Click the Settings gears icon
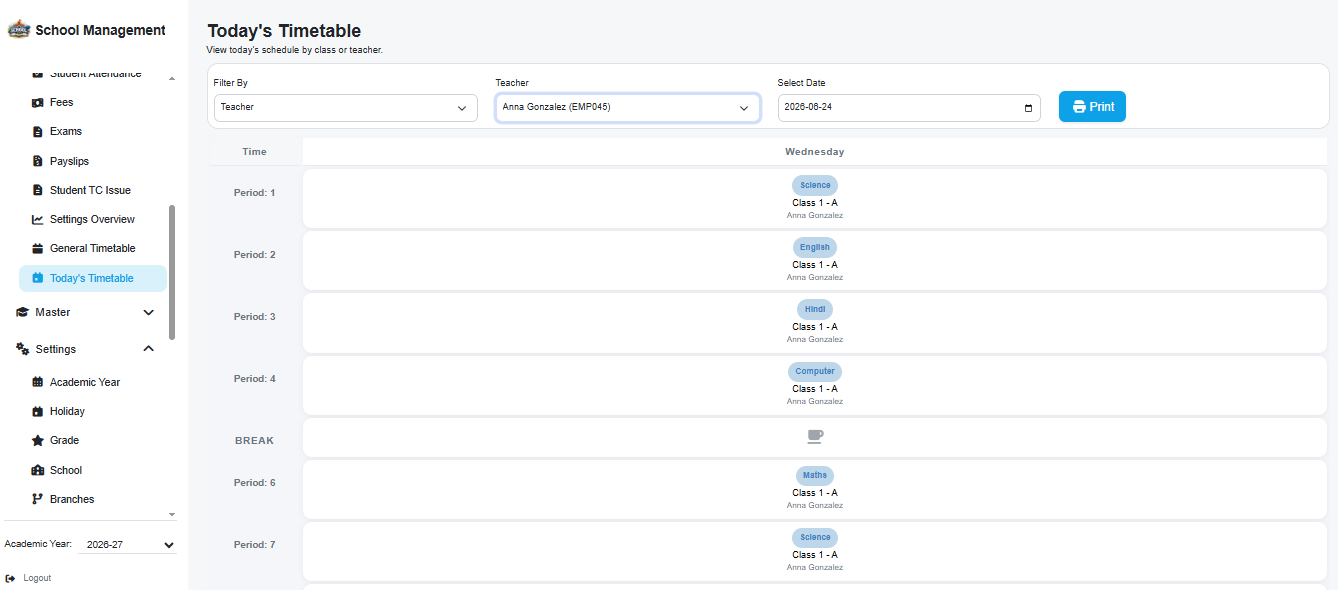The image size is (1338, 590). tap(23, 349)
